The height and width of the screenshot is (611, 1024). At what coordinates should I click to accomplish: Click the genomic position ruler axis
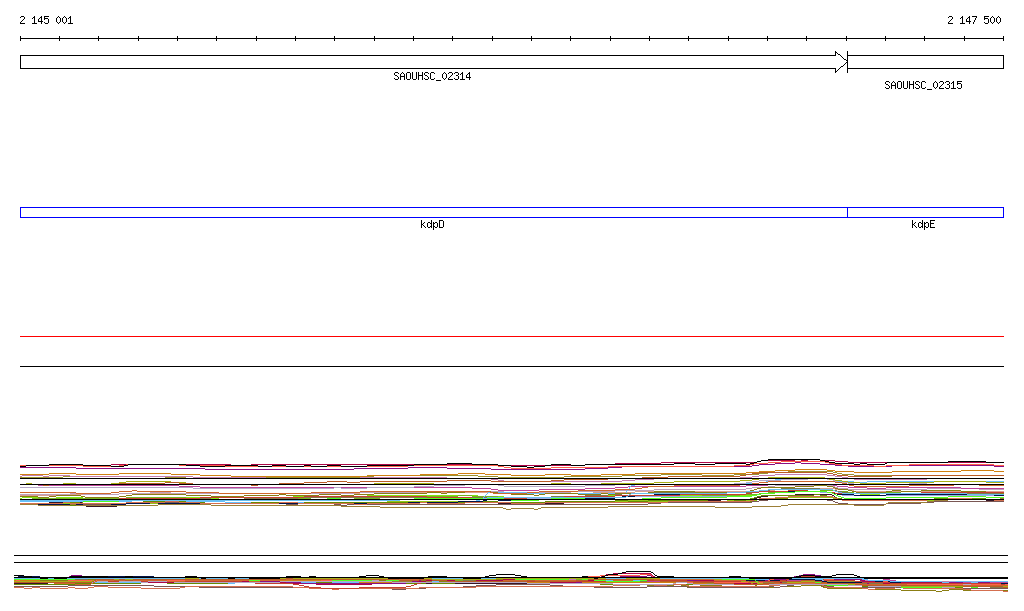[512, 39]
